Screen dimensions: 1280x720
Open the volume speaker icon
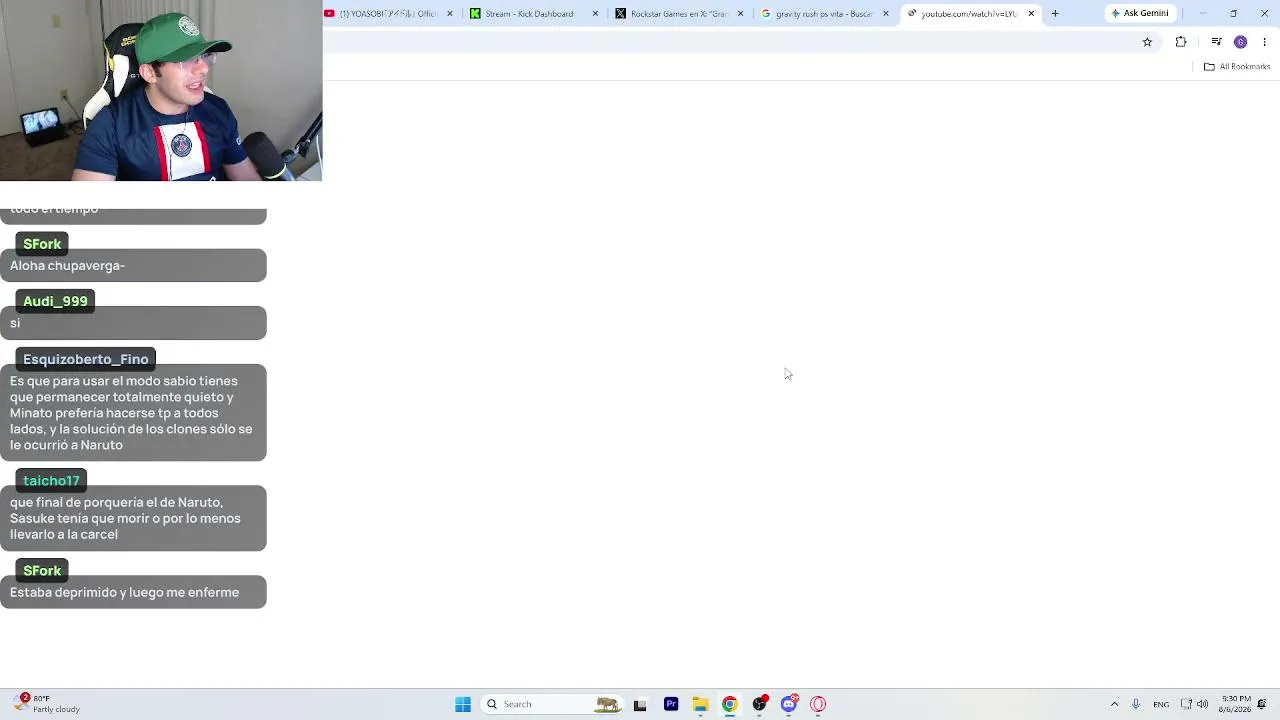1203,704
